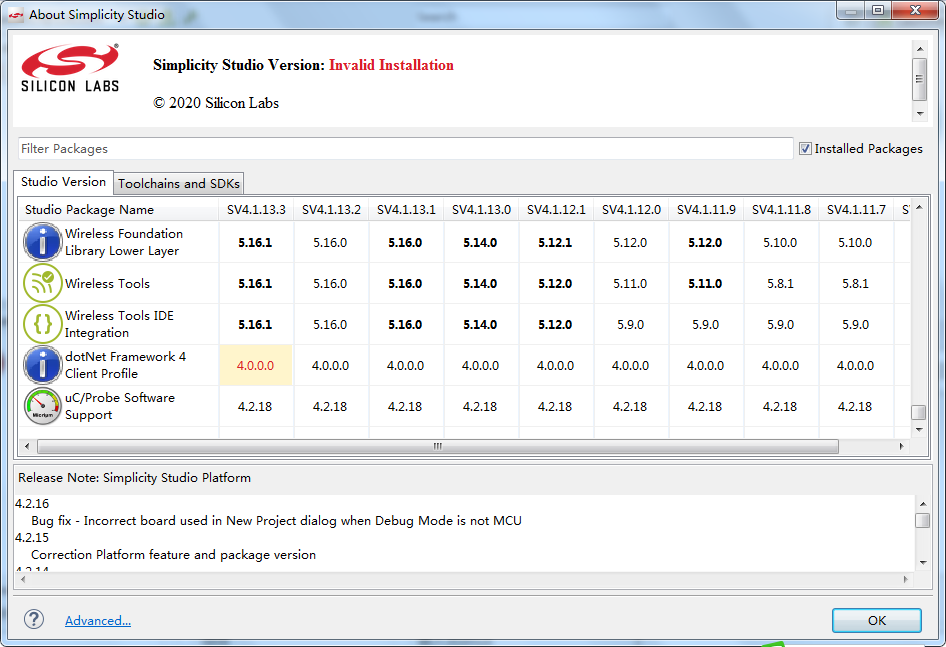The height and width of the screenshot is (647, 946).
Task: Click the SV4.1.11.7 column header
Action: pyautogui.click(x=856, y=209)
